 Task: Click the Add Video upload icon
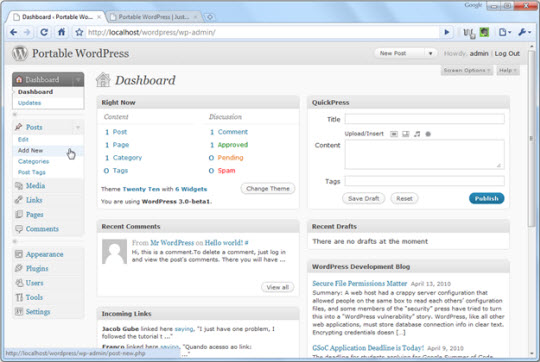(406, 134)
